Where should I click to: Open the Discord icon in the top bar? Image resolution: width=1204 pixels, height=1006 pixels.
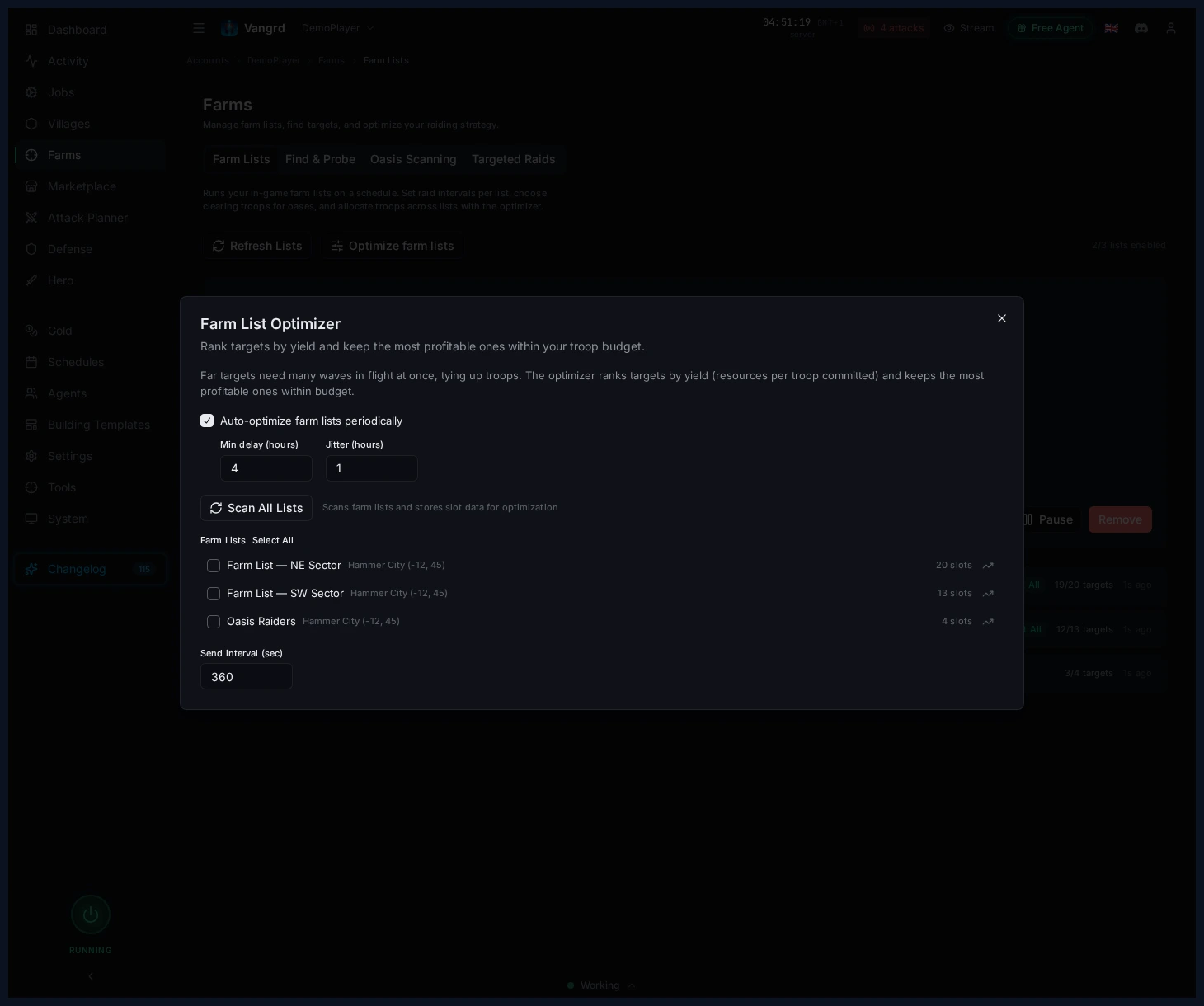1141,28
